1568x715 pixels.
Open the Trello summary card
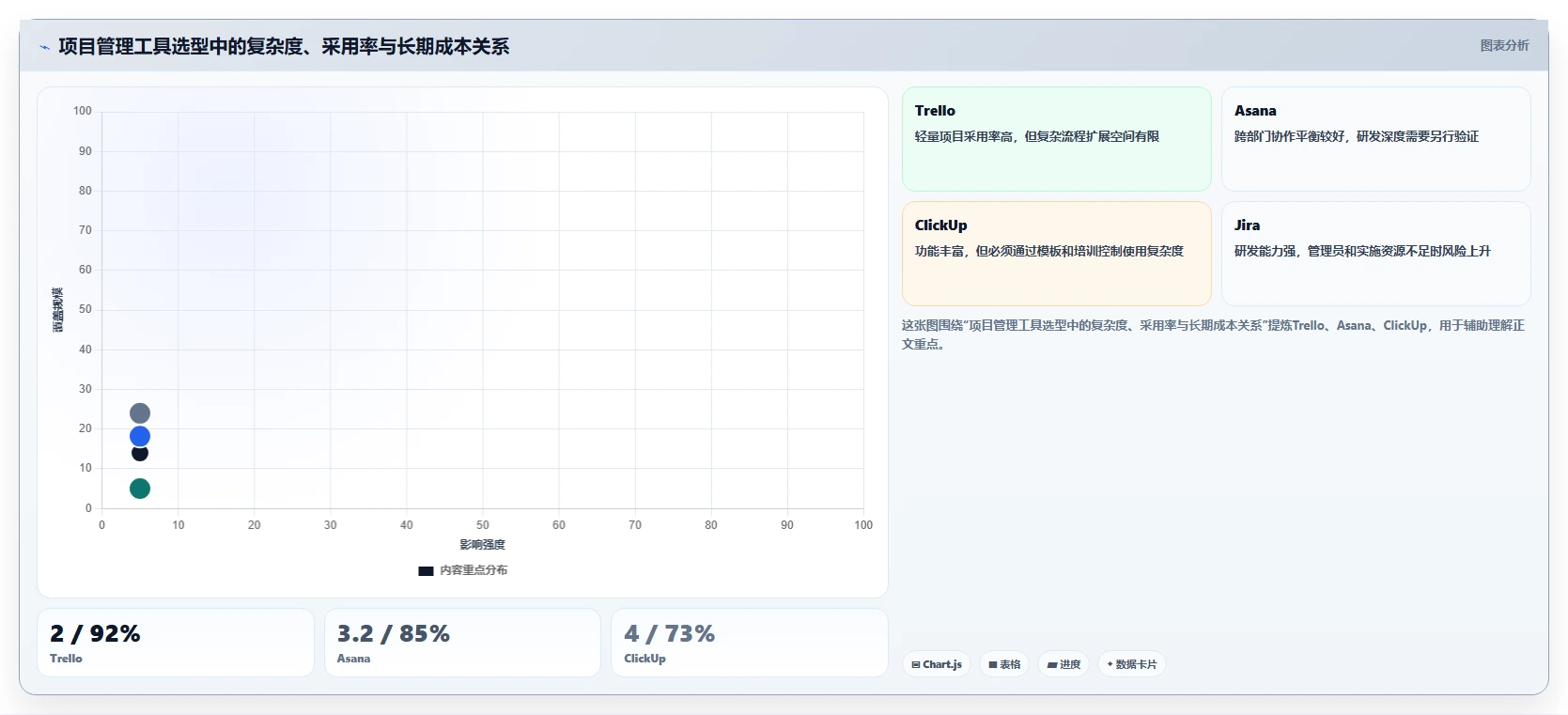(x=1057, y=139)
